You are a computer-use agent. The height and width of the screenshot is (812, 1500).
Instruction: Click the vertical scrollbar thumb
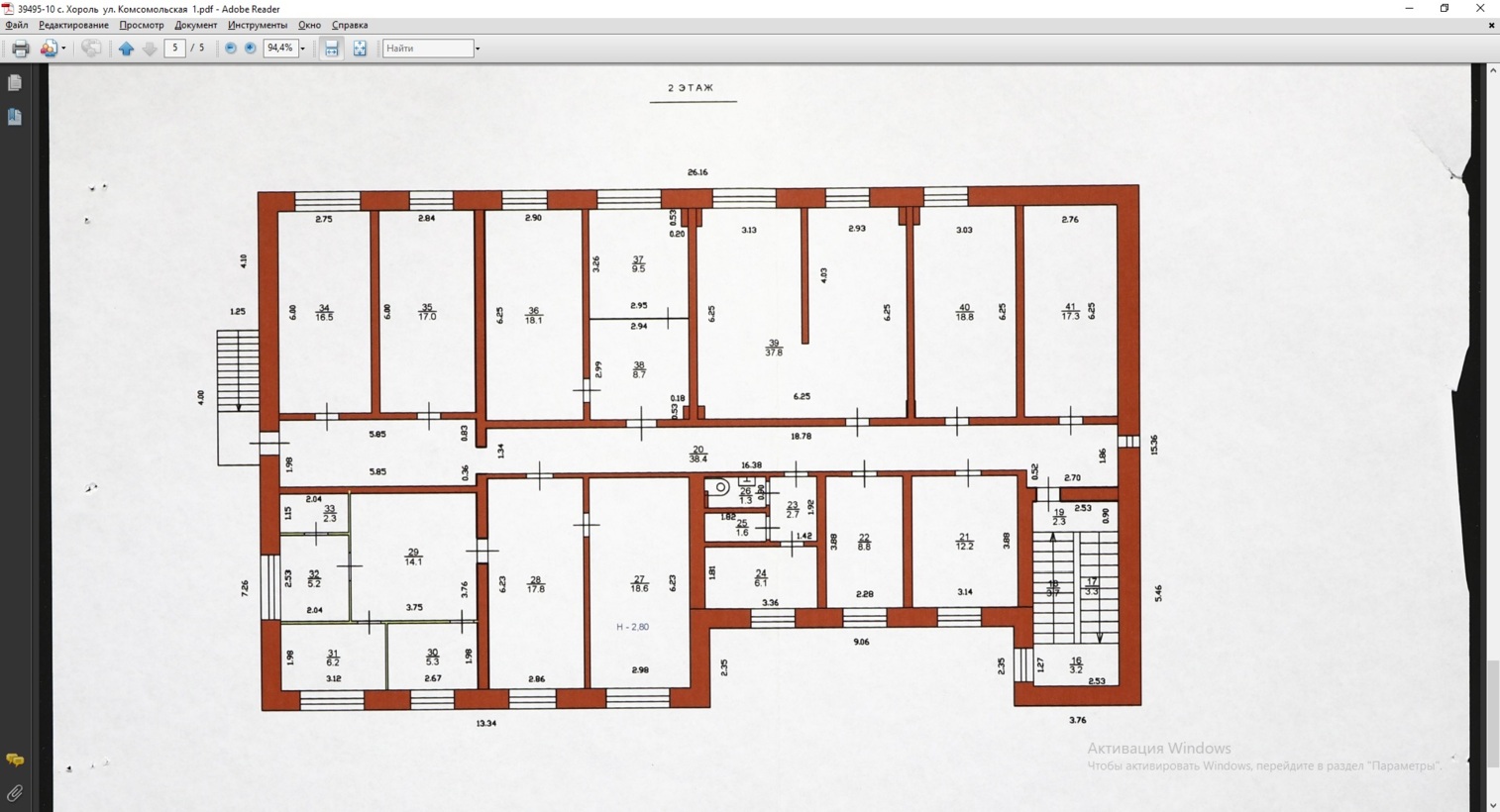1492,711
